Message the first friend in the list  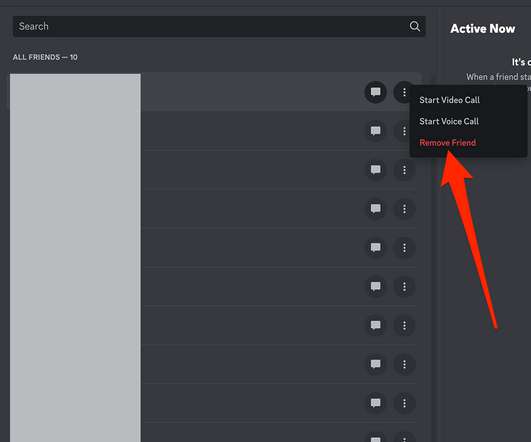click(x=375, y=92)
